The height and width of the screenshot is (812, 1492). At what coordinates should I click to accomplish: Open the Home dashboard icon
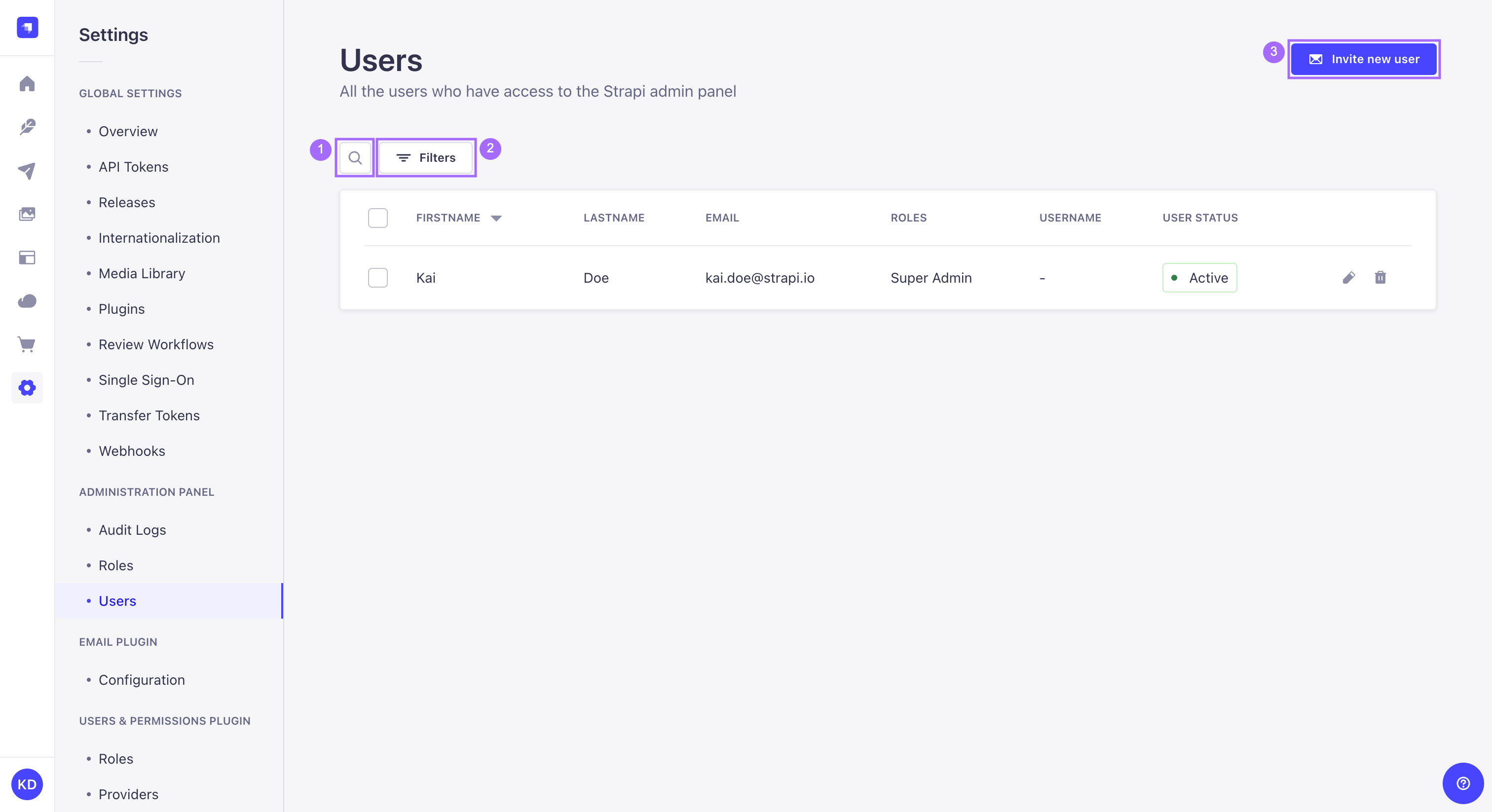[27, 84]
